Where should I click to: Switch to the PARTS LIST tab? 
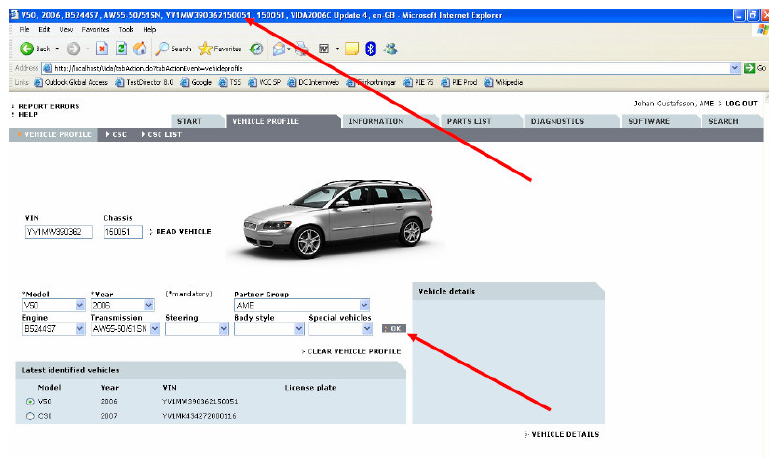click(x=480, y=121)
